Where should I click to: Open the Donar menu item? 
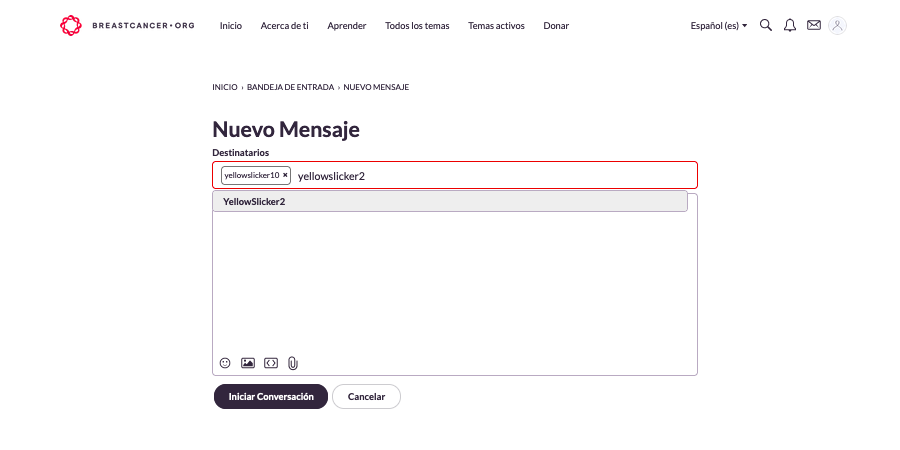[x=556, y=26]
